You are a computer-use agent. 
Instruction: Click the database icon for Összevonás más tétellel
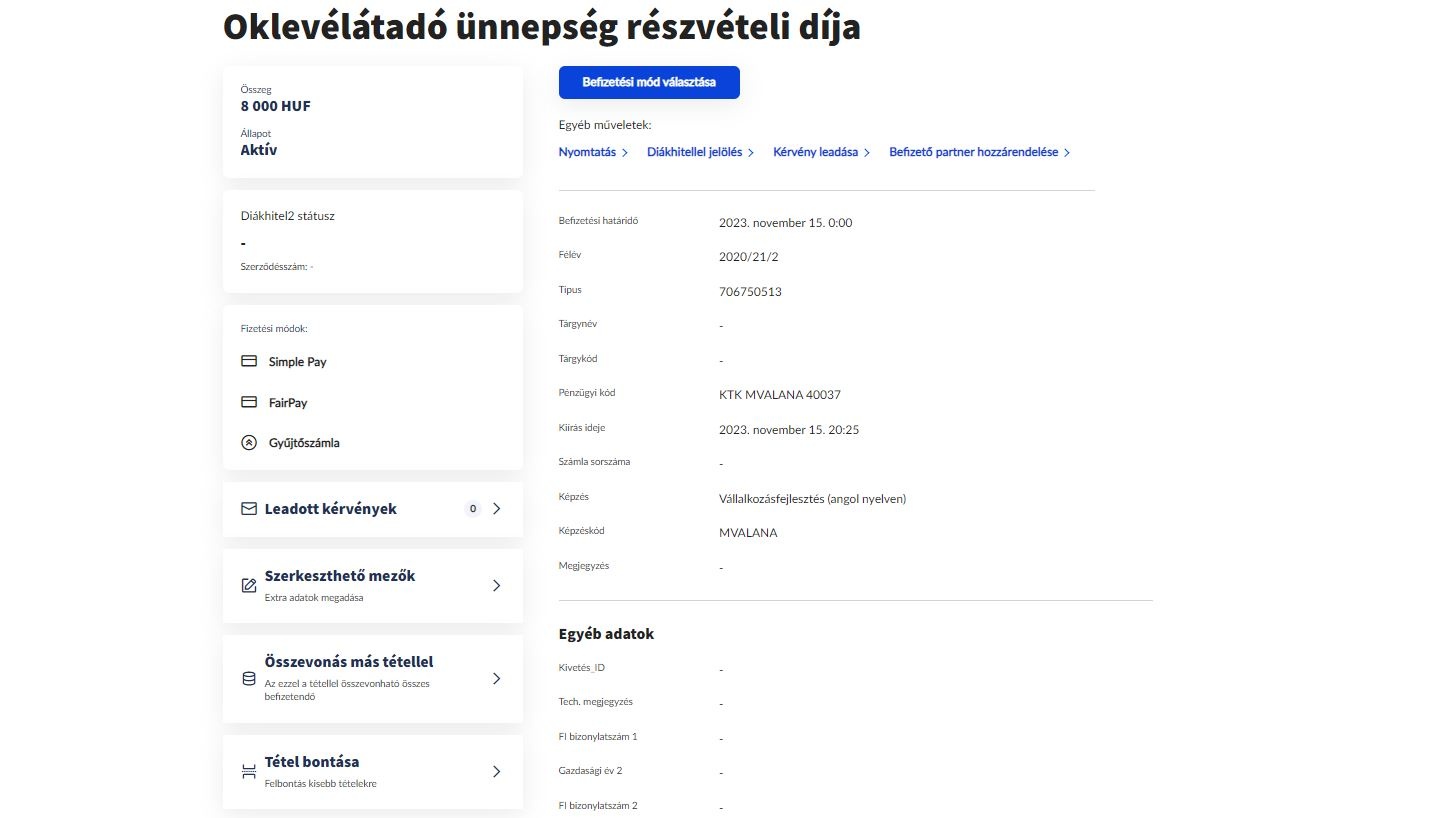point(249,678)
